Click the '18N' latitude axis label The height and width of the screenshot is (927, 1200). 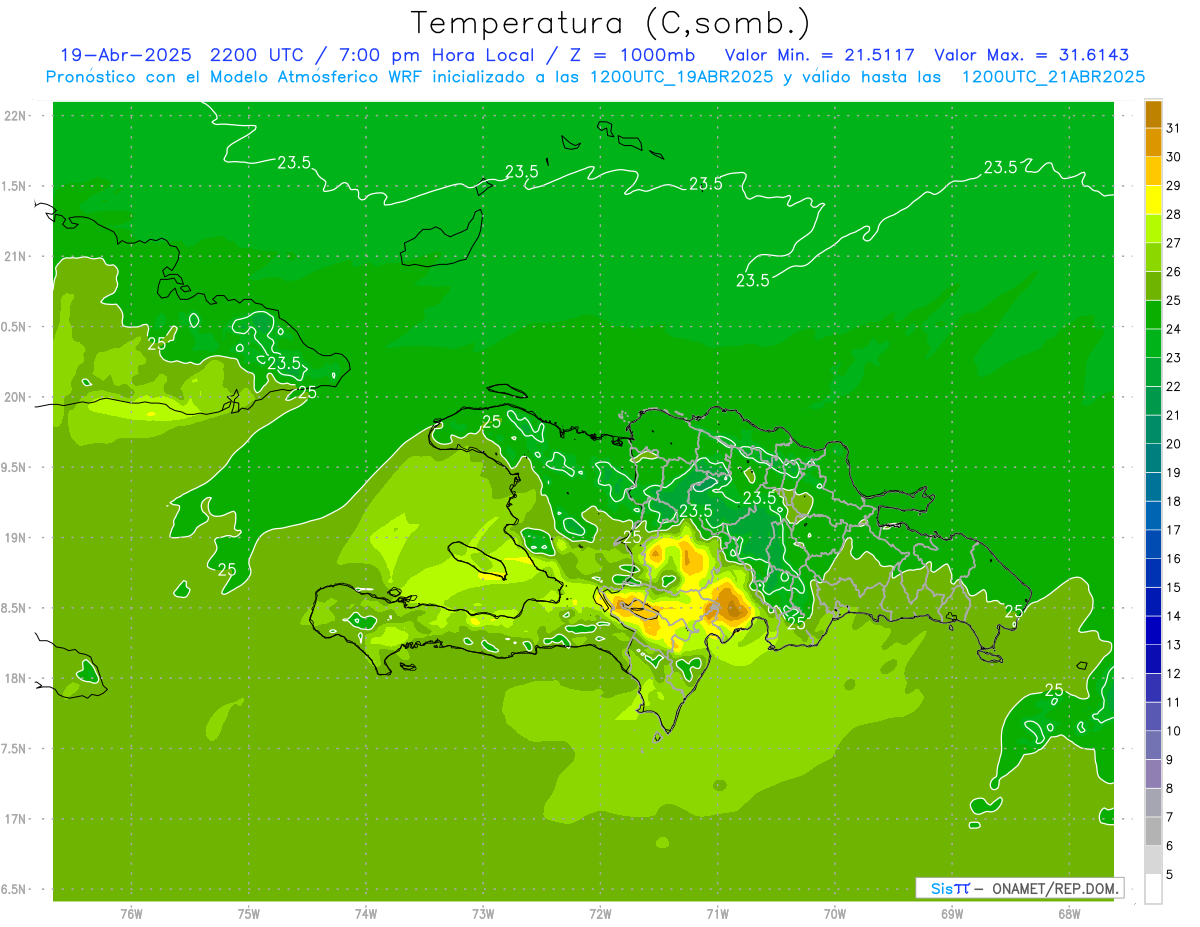(15, 679)
